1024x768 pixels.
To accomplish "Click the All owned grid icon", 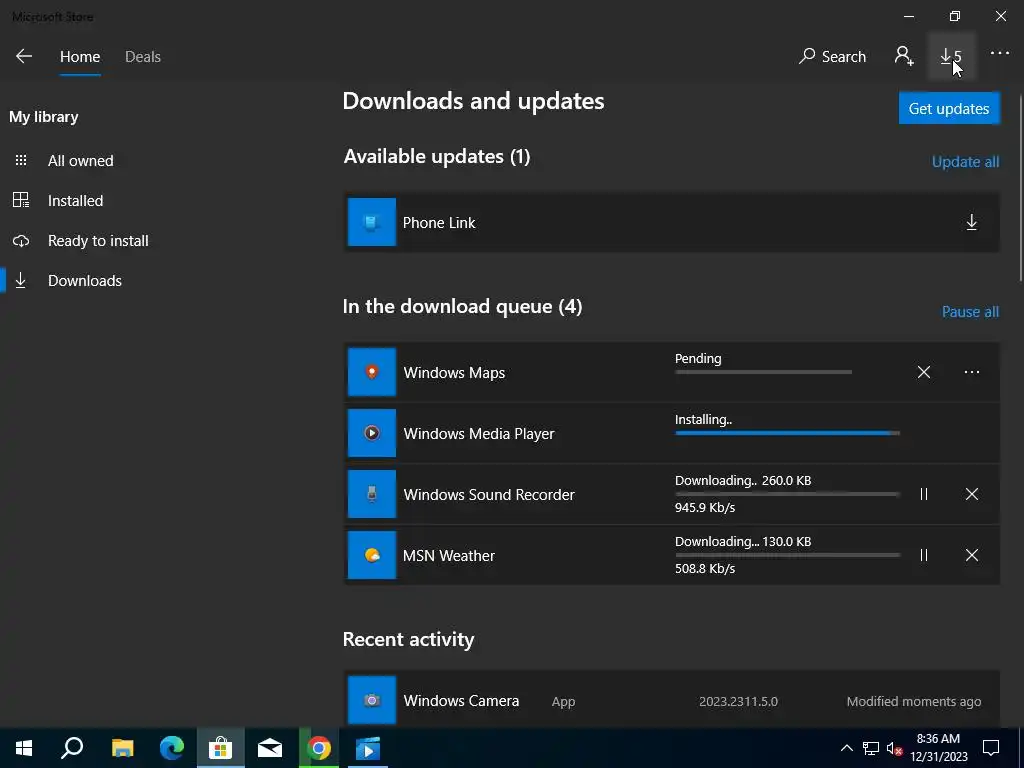I will (21, 161).
